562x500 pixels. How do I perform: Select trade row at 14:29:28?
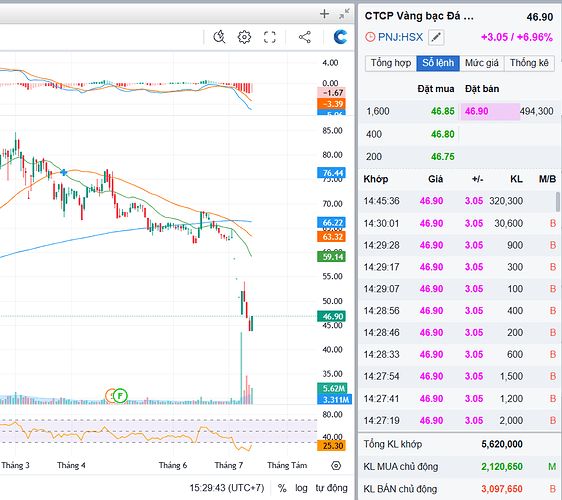coord(459,245)
